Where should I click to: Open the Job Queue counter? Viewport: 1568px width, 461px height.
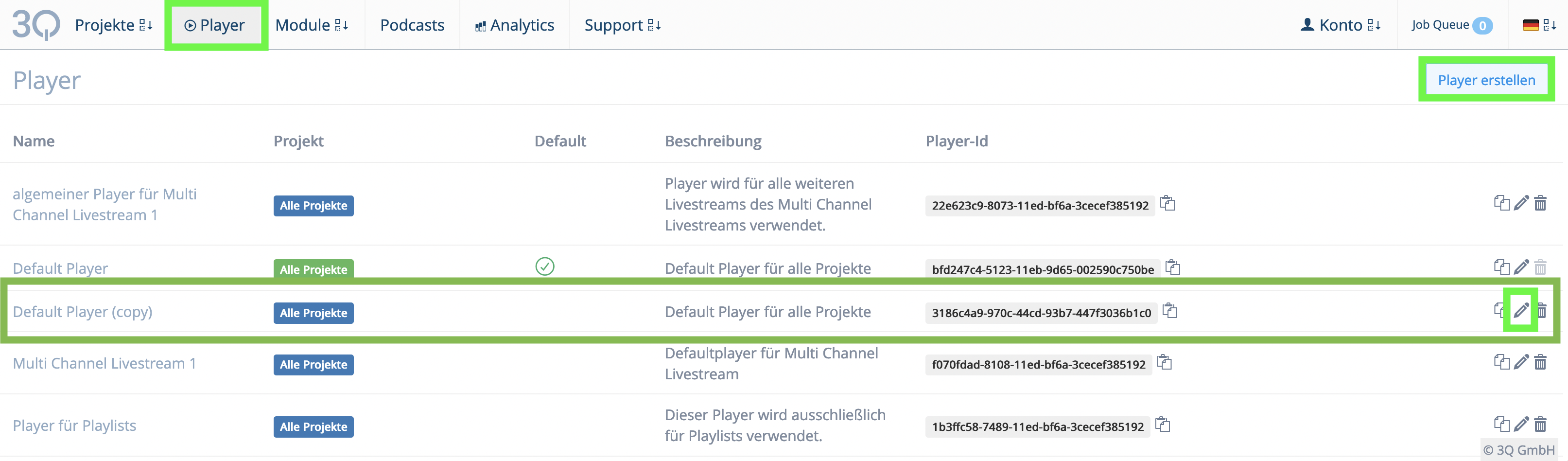1452,25
